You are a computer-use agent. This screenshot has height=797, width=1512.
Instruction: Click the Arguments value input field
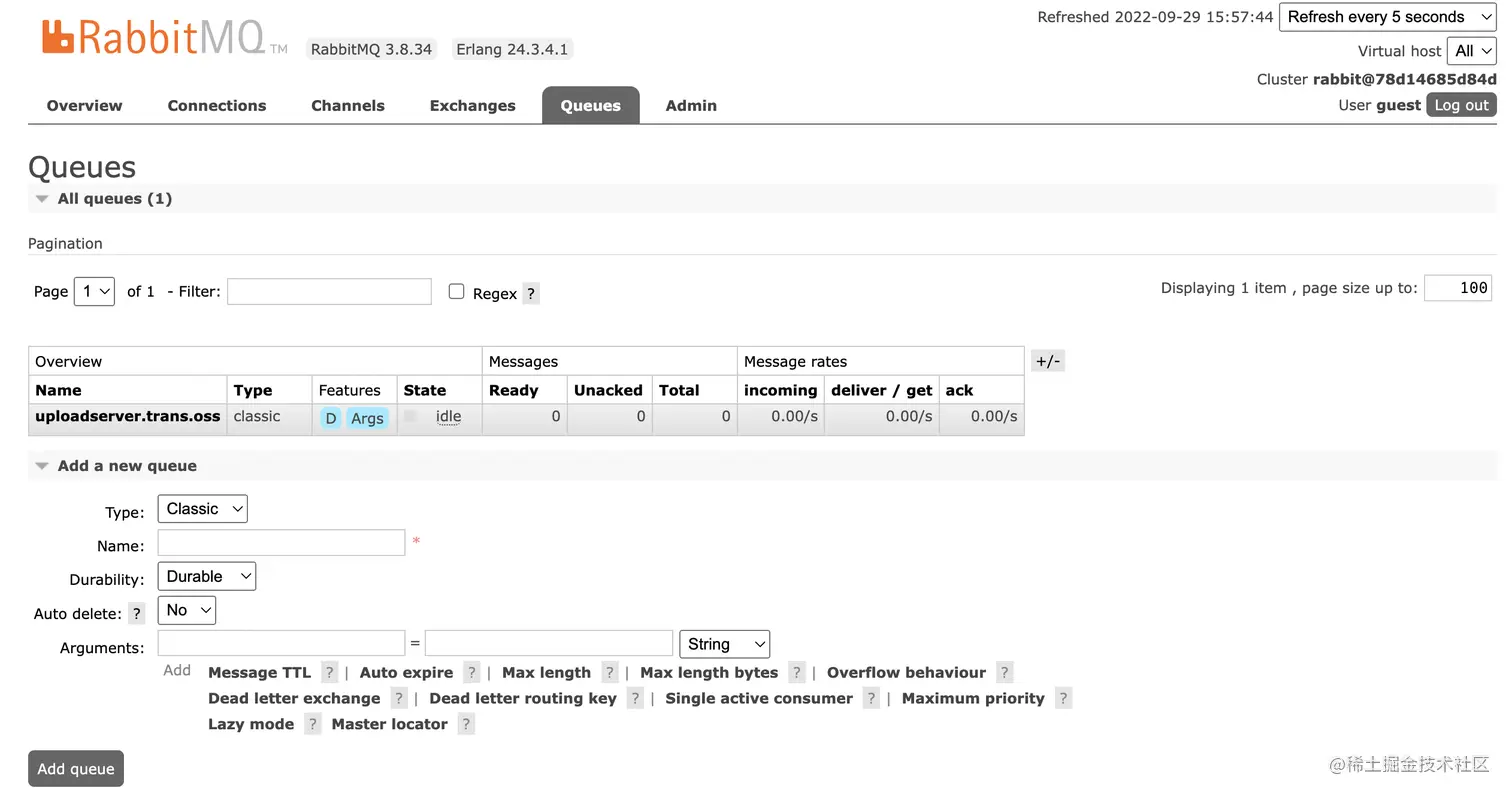(549, 643)
